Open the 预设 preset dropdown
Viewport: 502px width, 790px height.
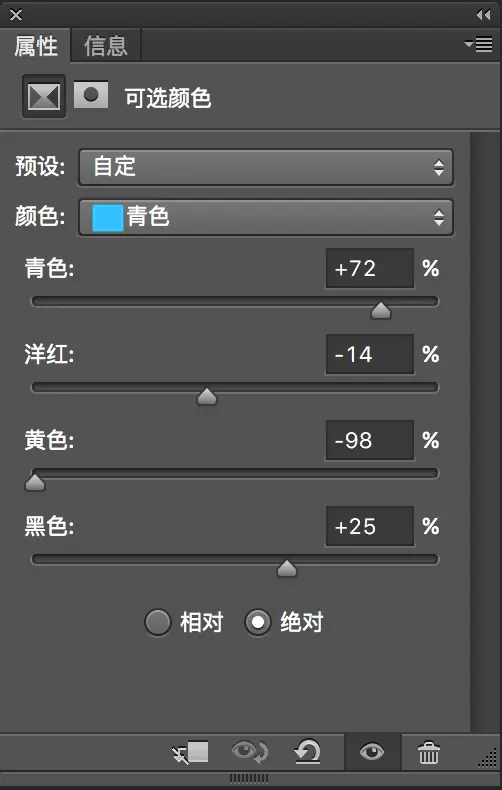tap(266, 167)
